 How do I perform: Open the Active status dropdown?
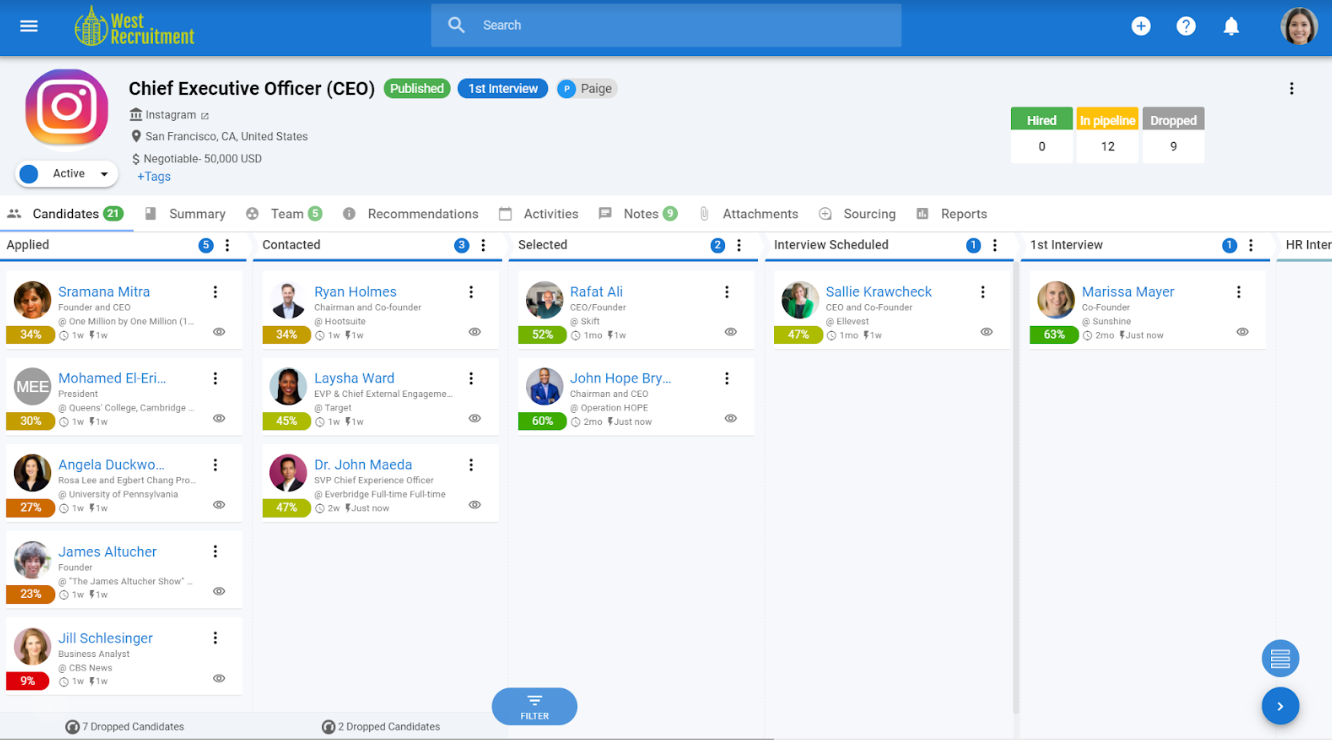pos(66,173)
